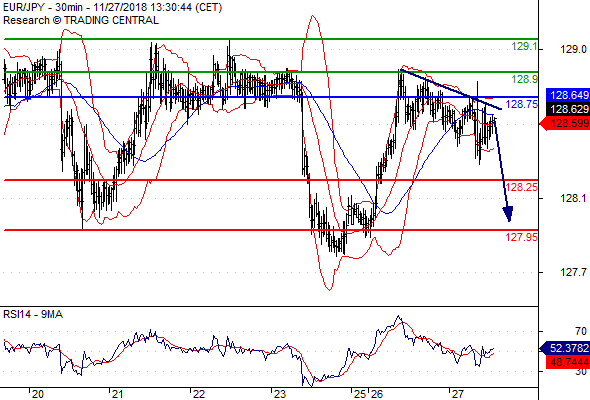
Task: Select the blue 128.649 price tag
Action: click(x=568, y=95)
